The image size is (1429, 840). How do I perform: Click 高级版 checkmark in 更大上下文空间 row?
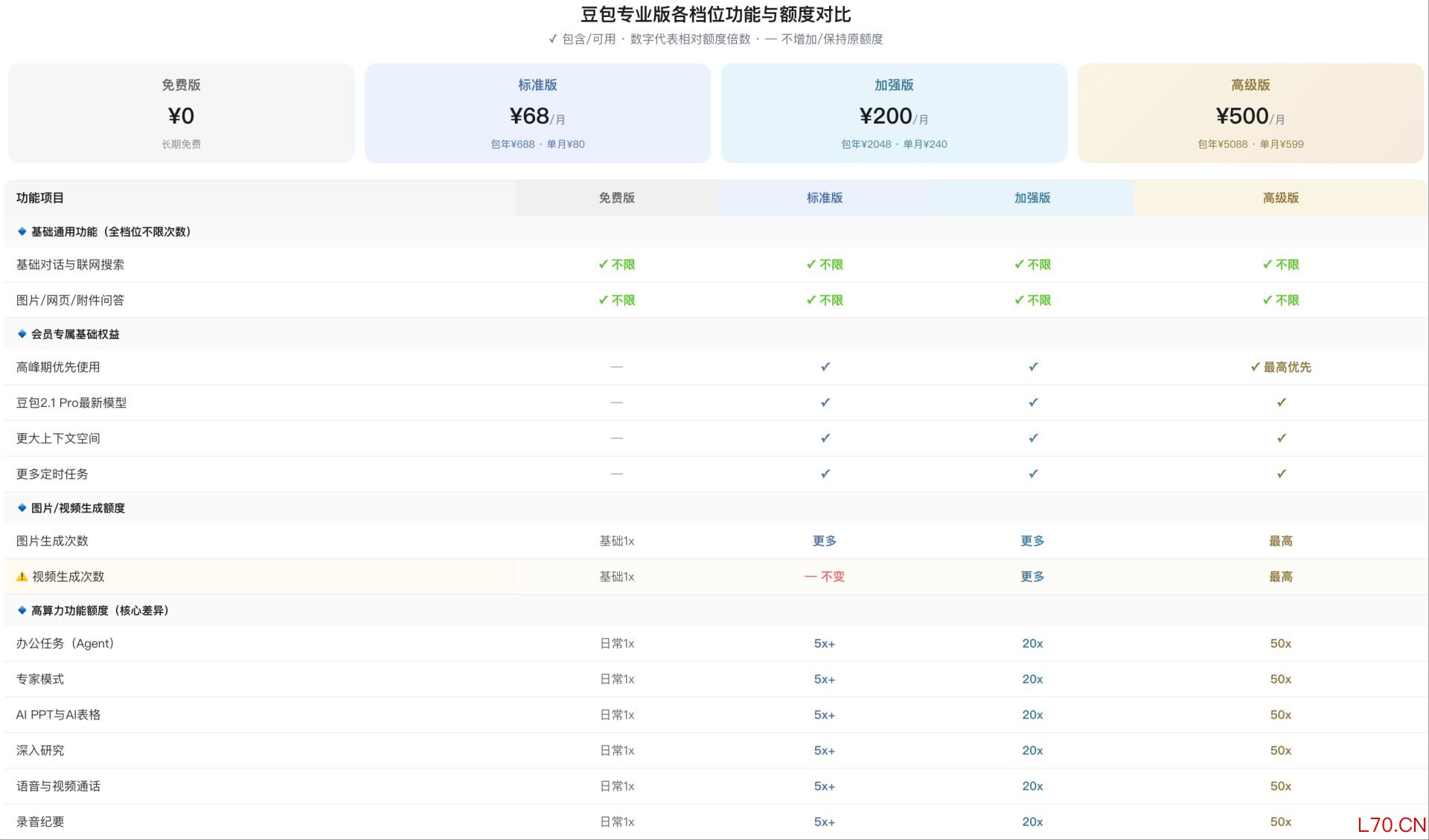(x=1281, y=438)
